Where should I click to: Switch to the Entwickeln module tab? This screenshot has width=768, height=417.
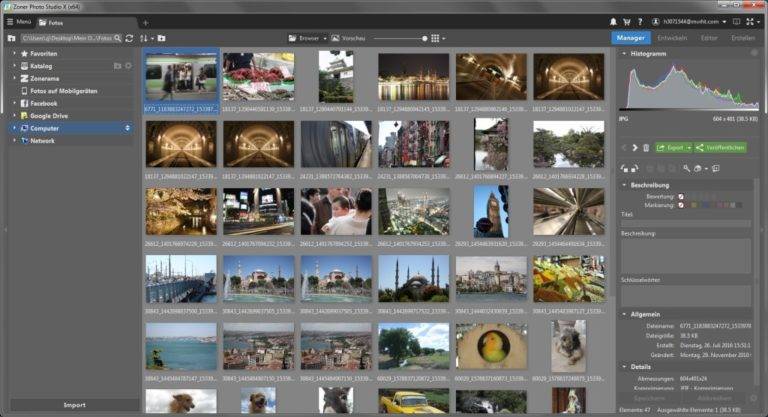(x=672, y=38)
